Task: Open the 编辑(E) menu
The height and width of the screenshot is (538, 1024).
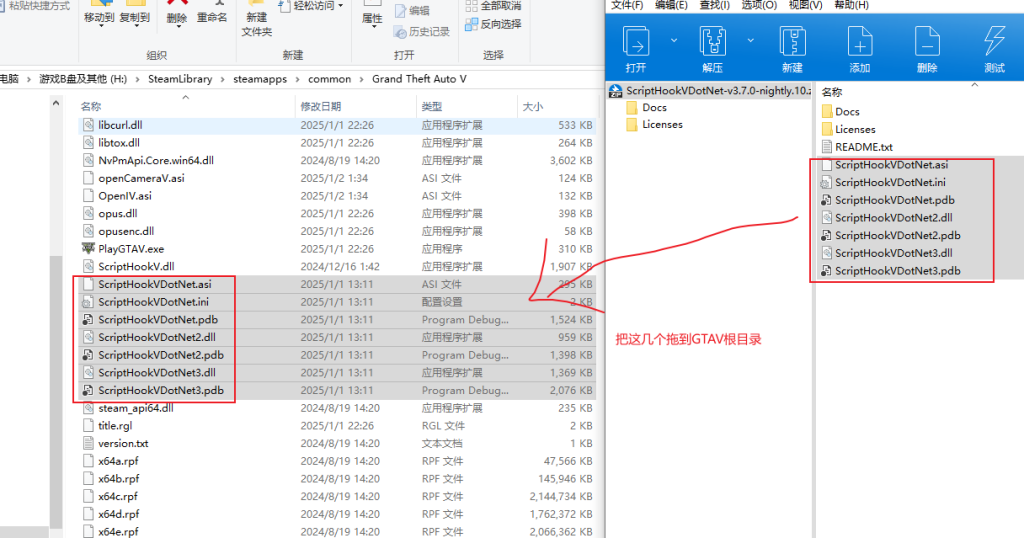Action: click(671, 5)
